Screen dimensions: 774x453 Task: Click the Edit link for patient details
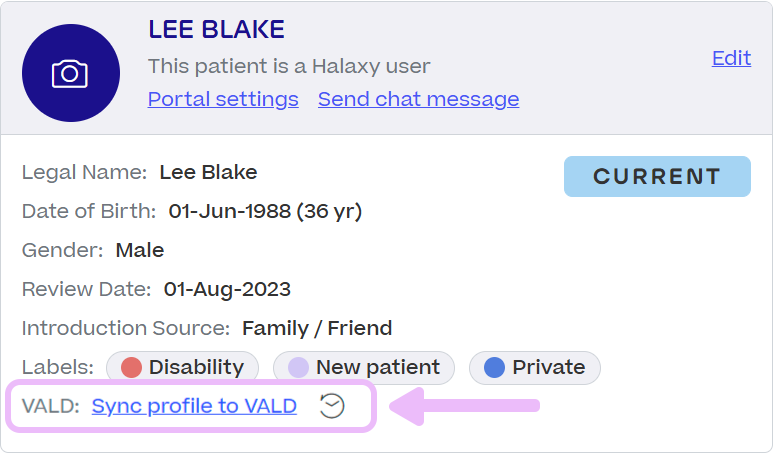[731, 58]
